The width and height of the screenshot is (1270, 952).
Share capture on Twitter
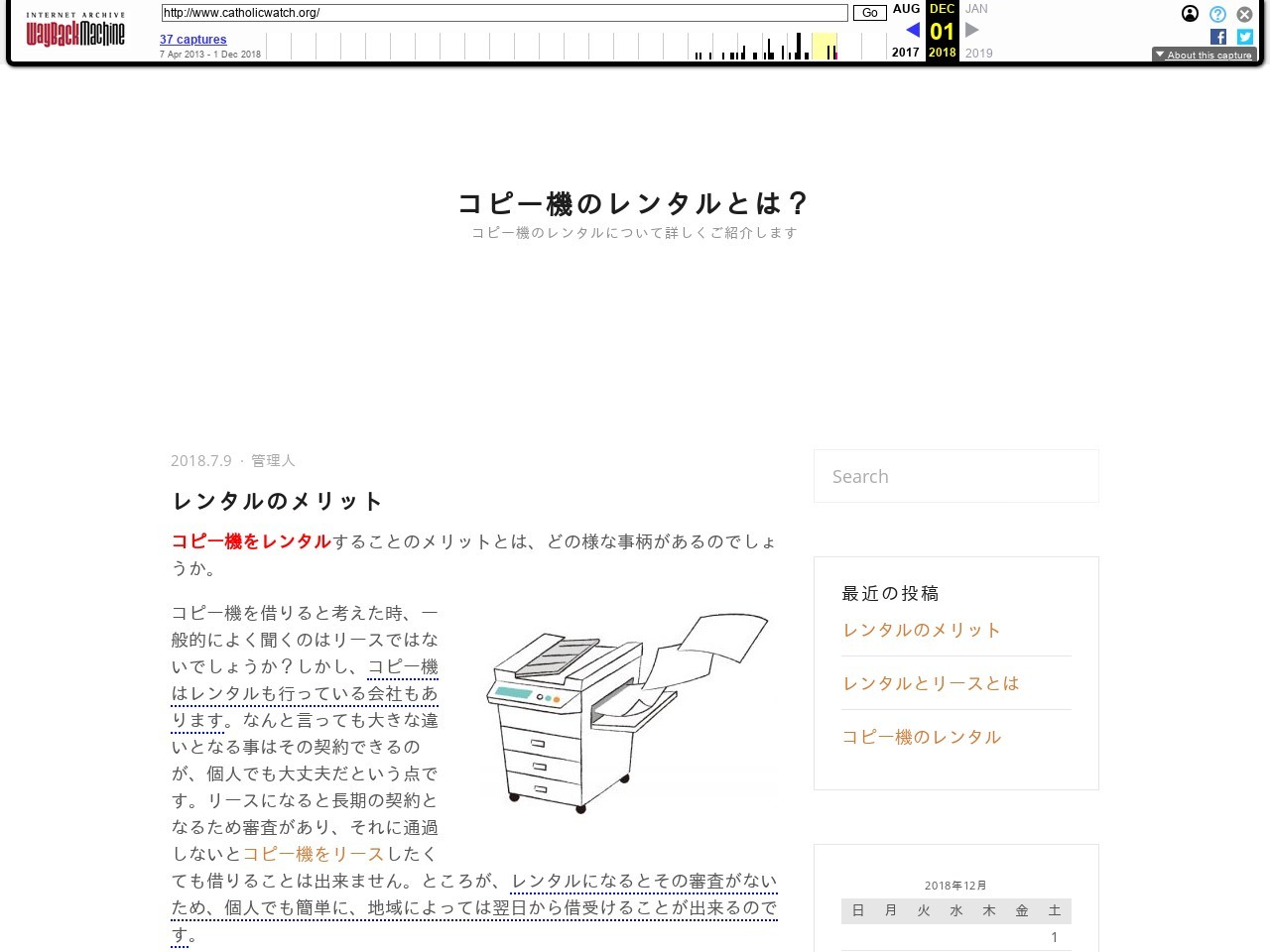(1244, 37)
